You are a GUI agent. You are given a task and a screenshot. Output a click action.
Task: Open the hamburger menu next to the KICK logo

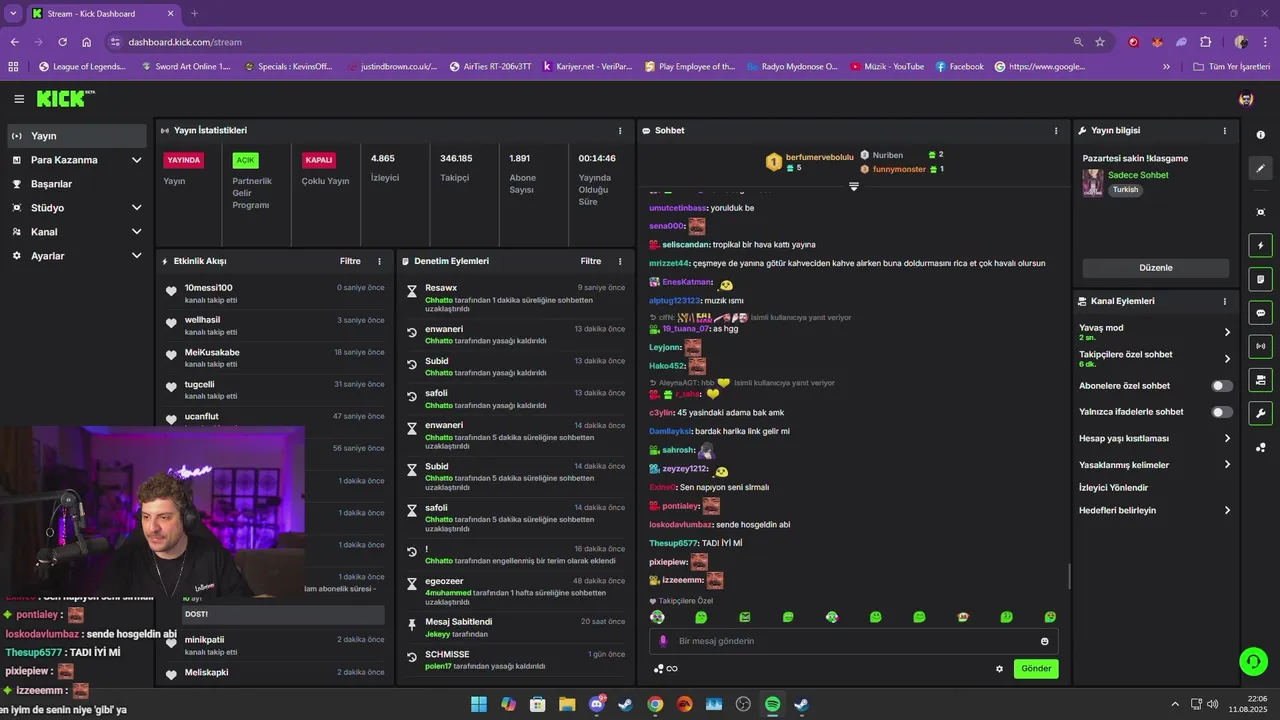coord(19,99)
